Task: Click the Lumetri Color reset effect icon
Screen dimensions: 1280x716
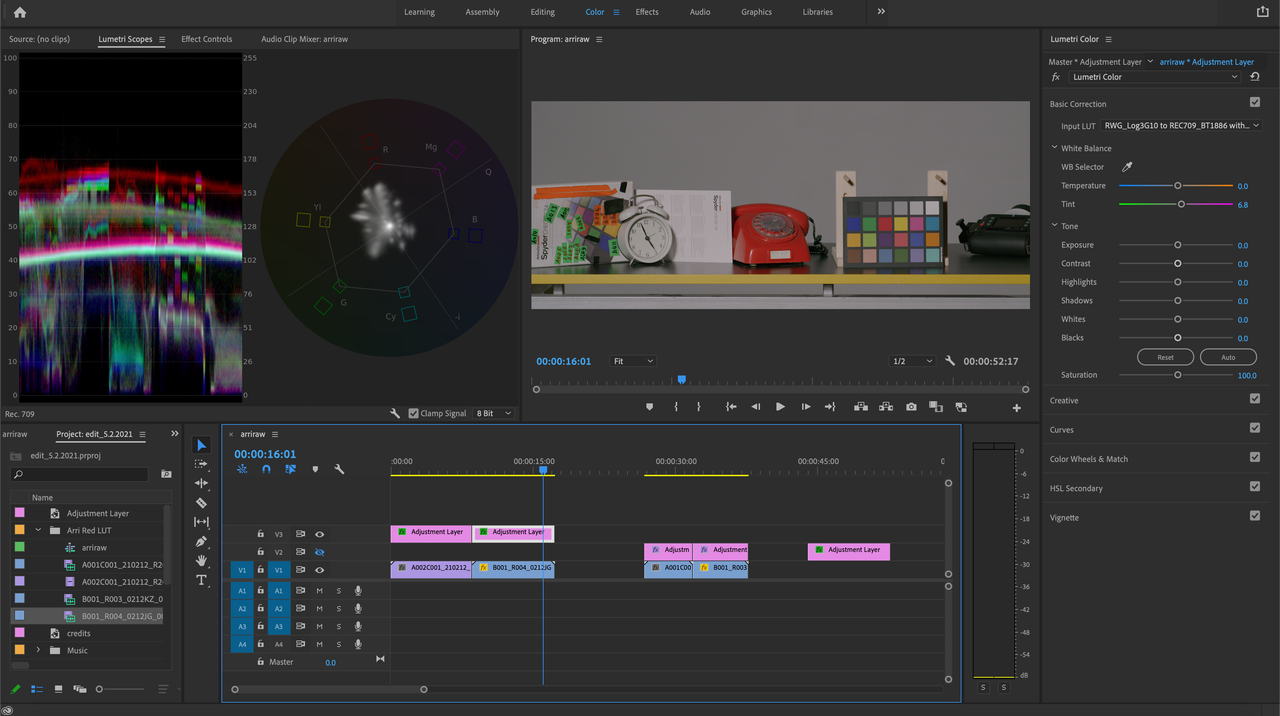Action: coord(1254,77)
